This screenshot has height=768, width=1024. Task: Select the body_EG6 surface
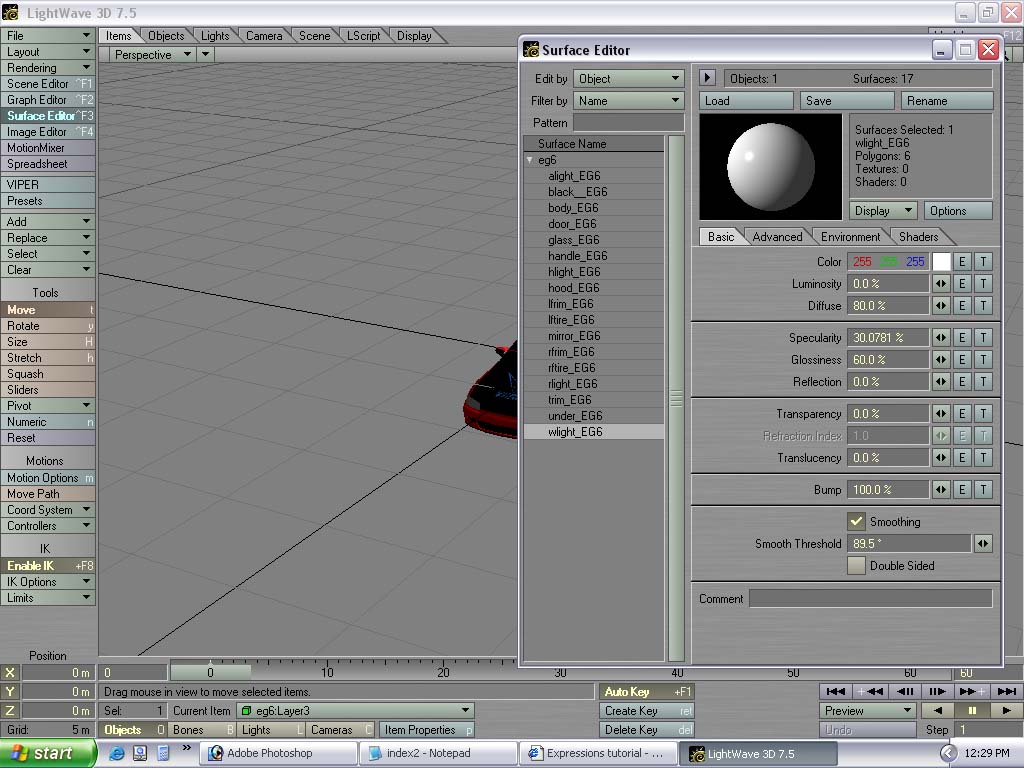(x=594, y=208)
